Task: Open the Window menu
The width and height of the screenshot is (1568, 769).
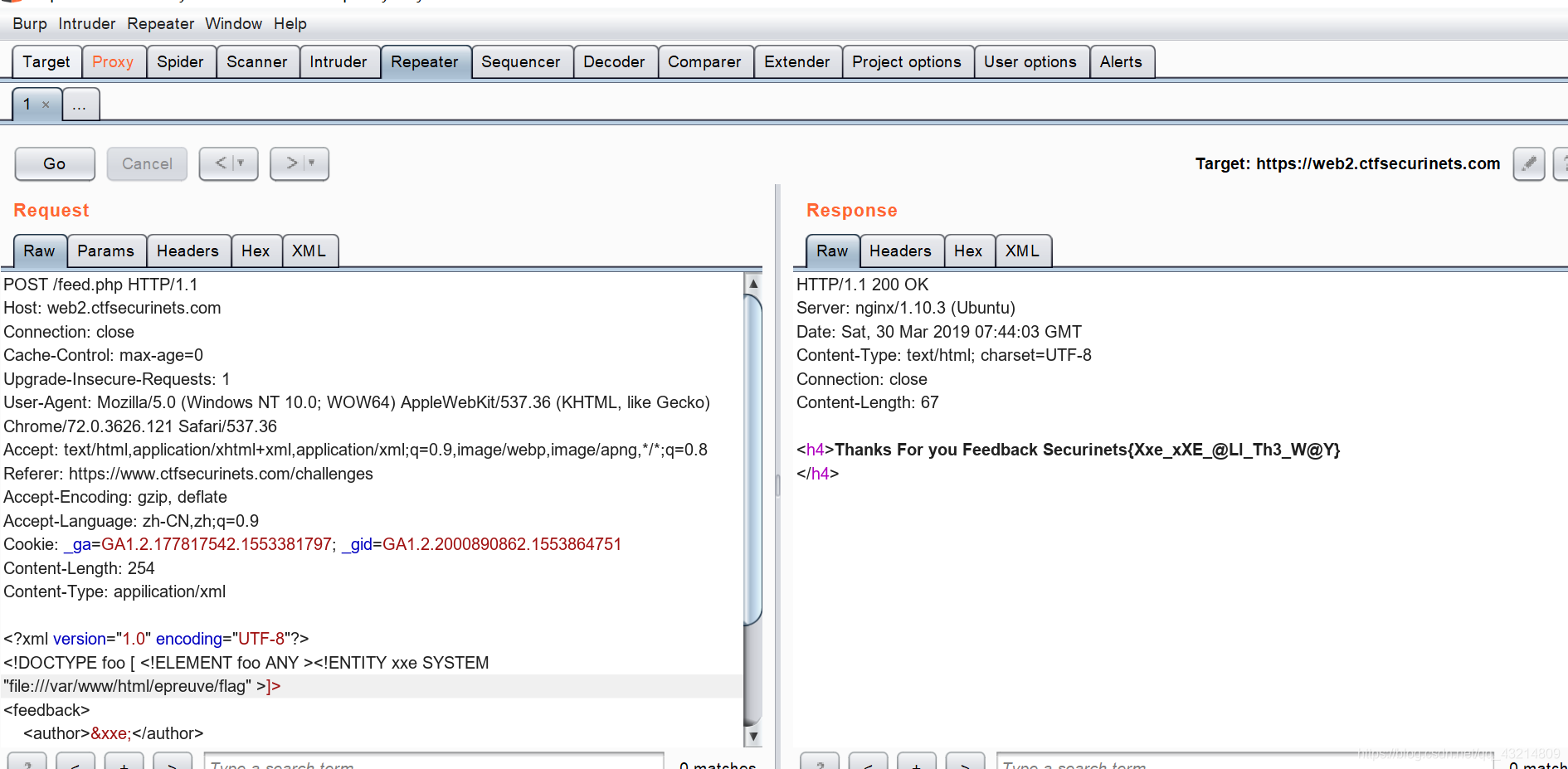Action: [233, 24]
